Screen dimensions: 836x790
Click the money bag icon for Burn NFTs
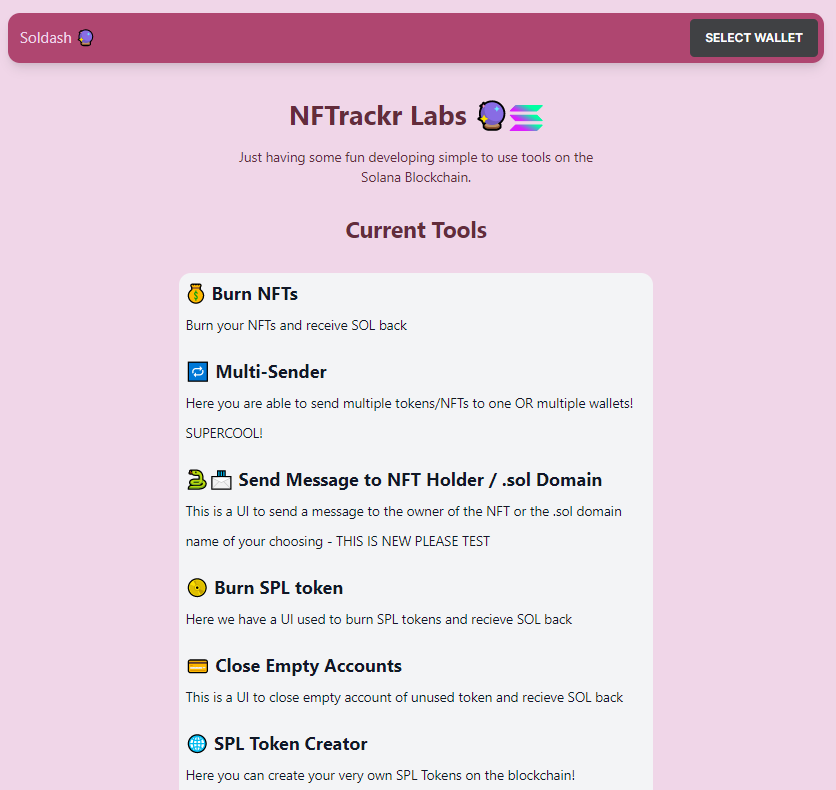(x=196, y=294)
